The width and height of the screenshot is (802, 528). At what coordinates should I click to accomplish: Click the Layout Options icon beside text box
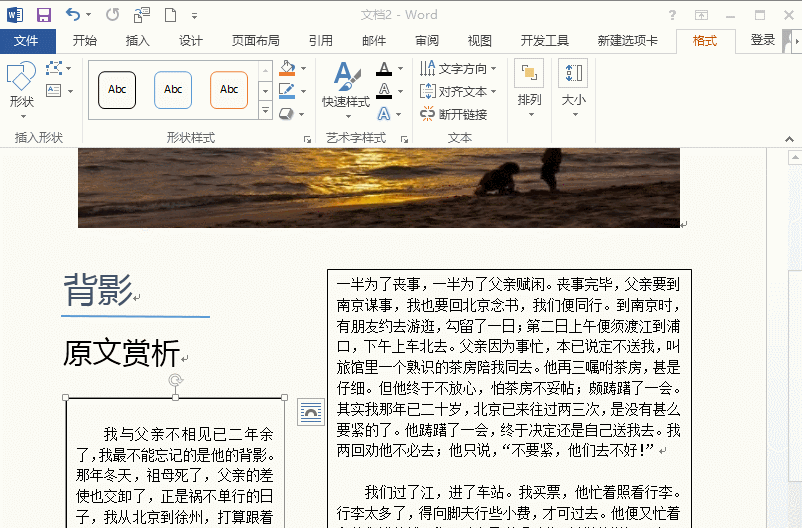tap(311, 411)
